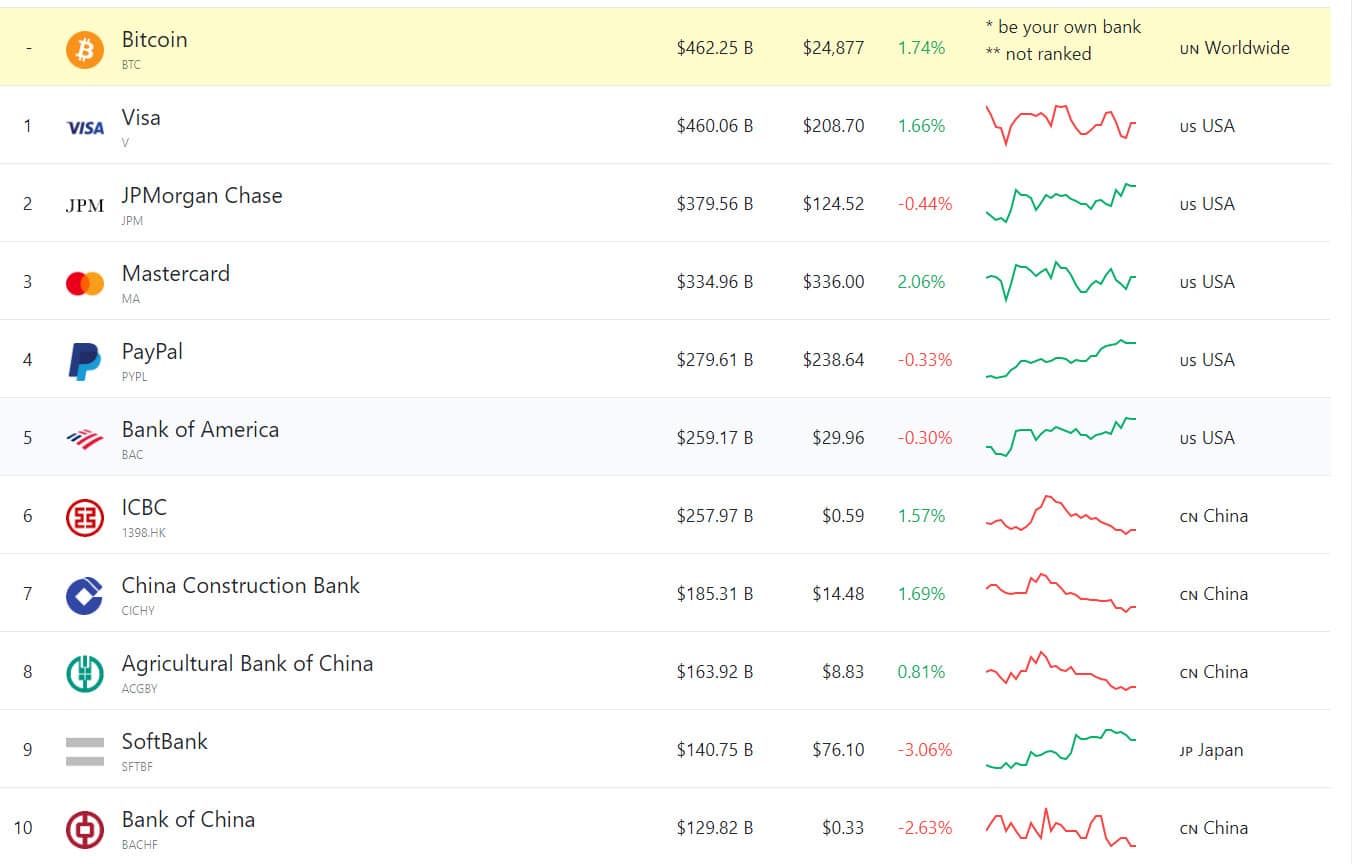Click the PYPL ticker symbol
The width and height of the screenshot is (1352, 864).
click(134, 377)
